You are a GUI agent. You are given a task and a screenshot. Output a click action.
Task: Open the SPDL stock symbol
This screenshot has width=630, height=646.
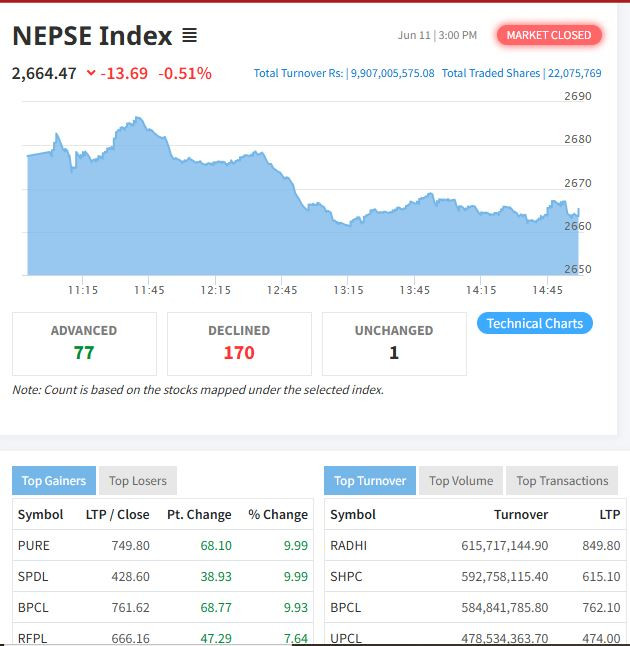34,577
